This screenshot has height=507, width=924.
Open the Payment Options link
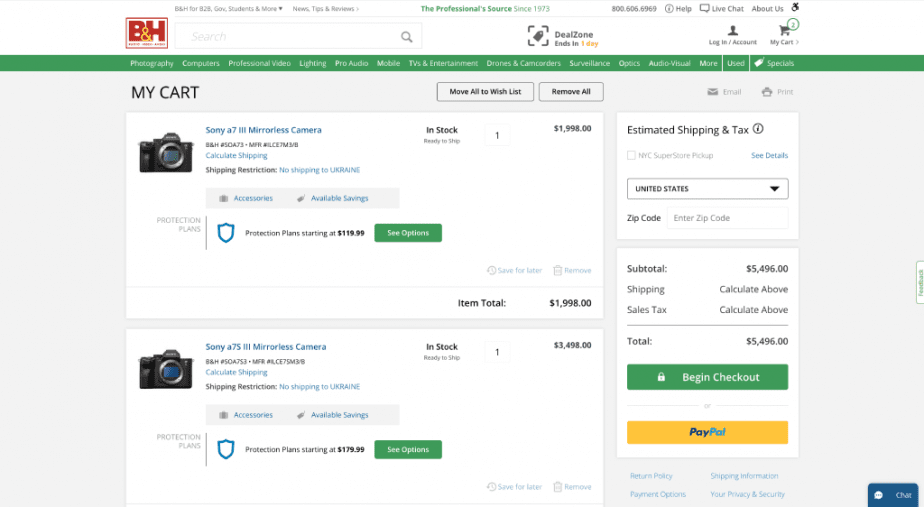tap(658, 494)
